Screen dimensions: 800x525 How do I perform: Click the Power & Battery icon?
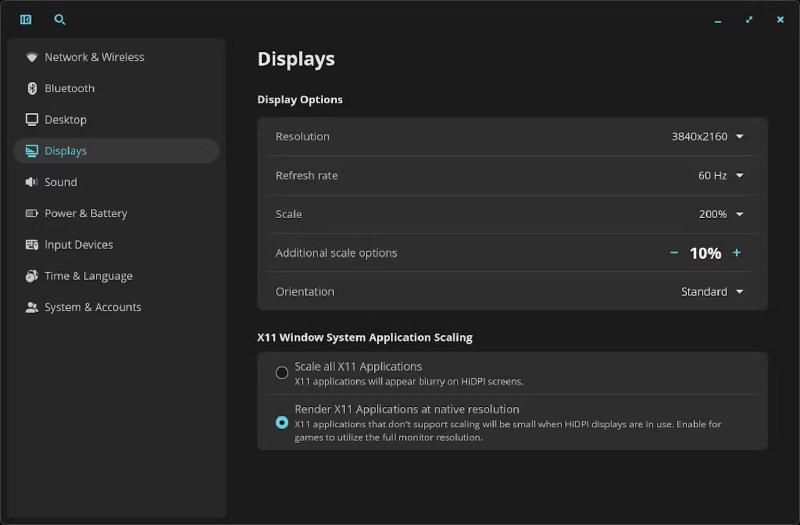point(32,213)
